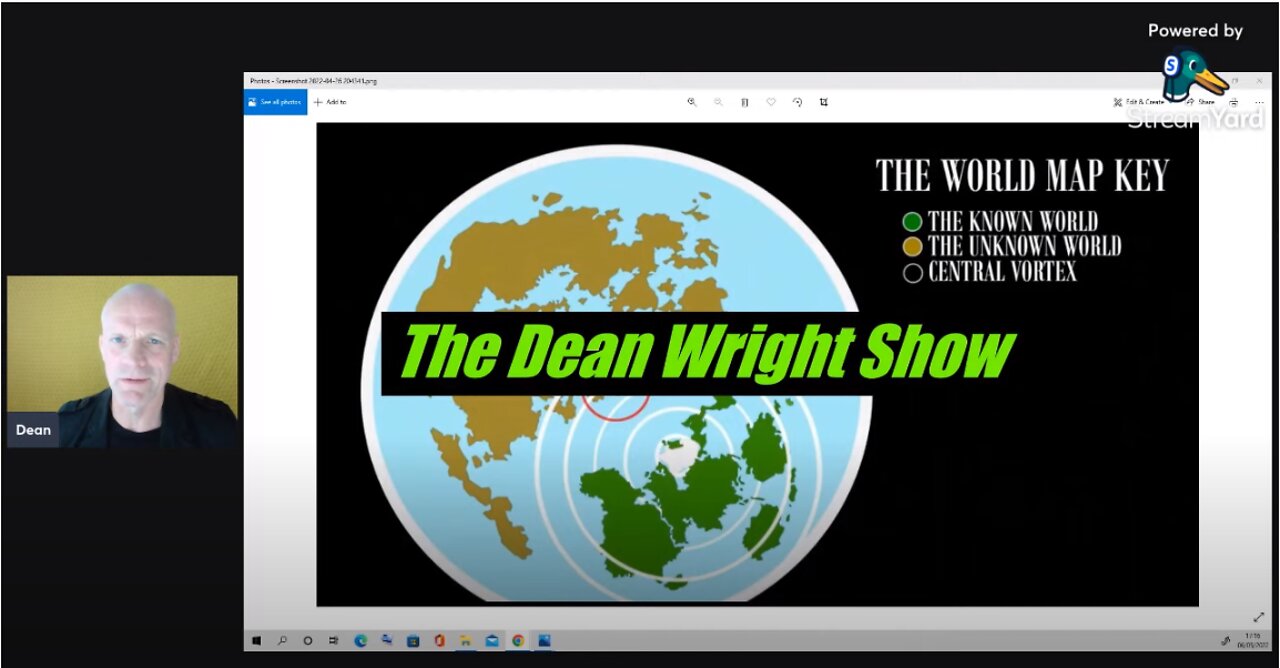
Task: Select the Crop tool
Action: click(x=824, y=102)
